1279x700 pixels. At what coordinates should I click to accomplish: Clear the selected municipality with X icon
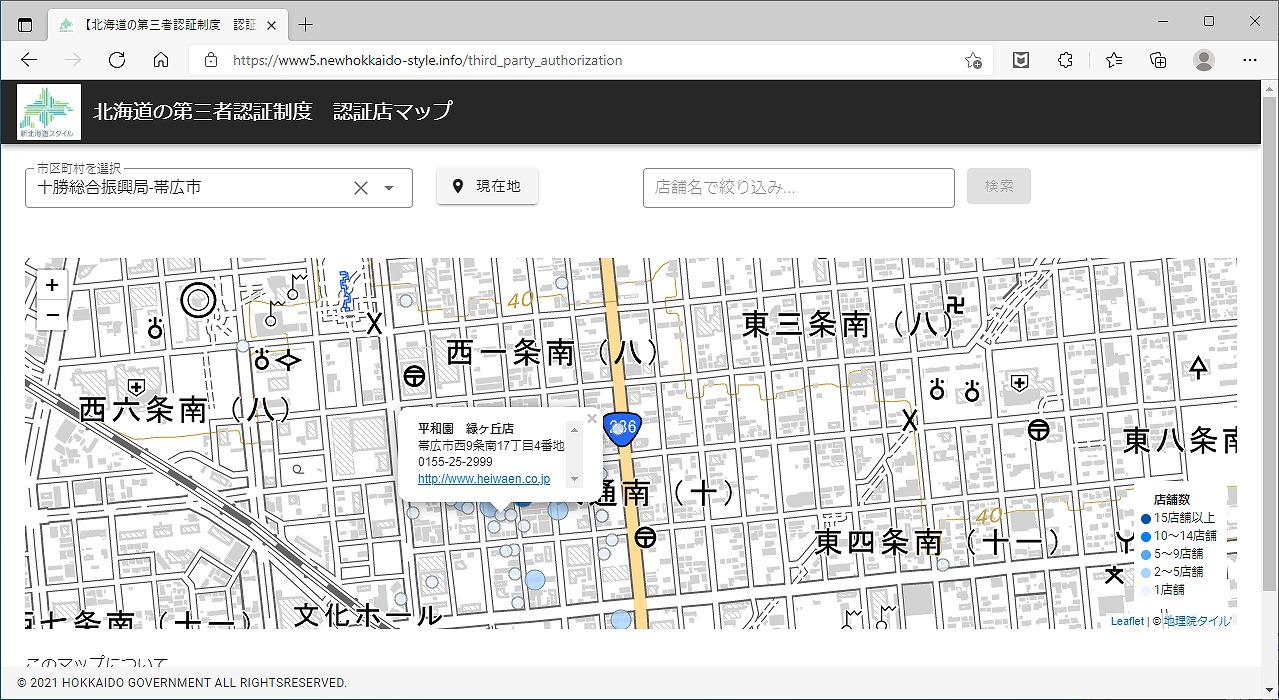coord(361,188)
